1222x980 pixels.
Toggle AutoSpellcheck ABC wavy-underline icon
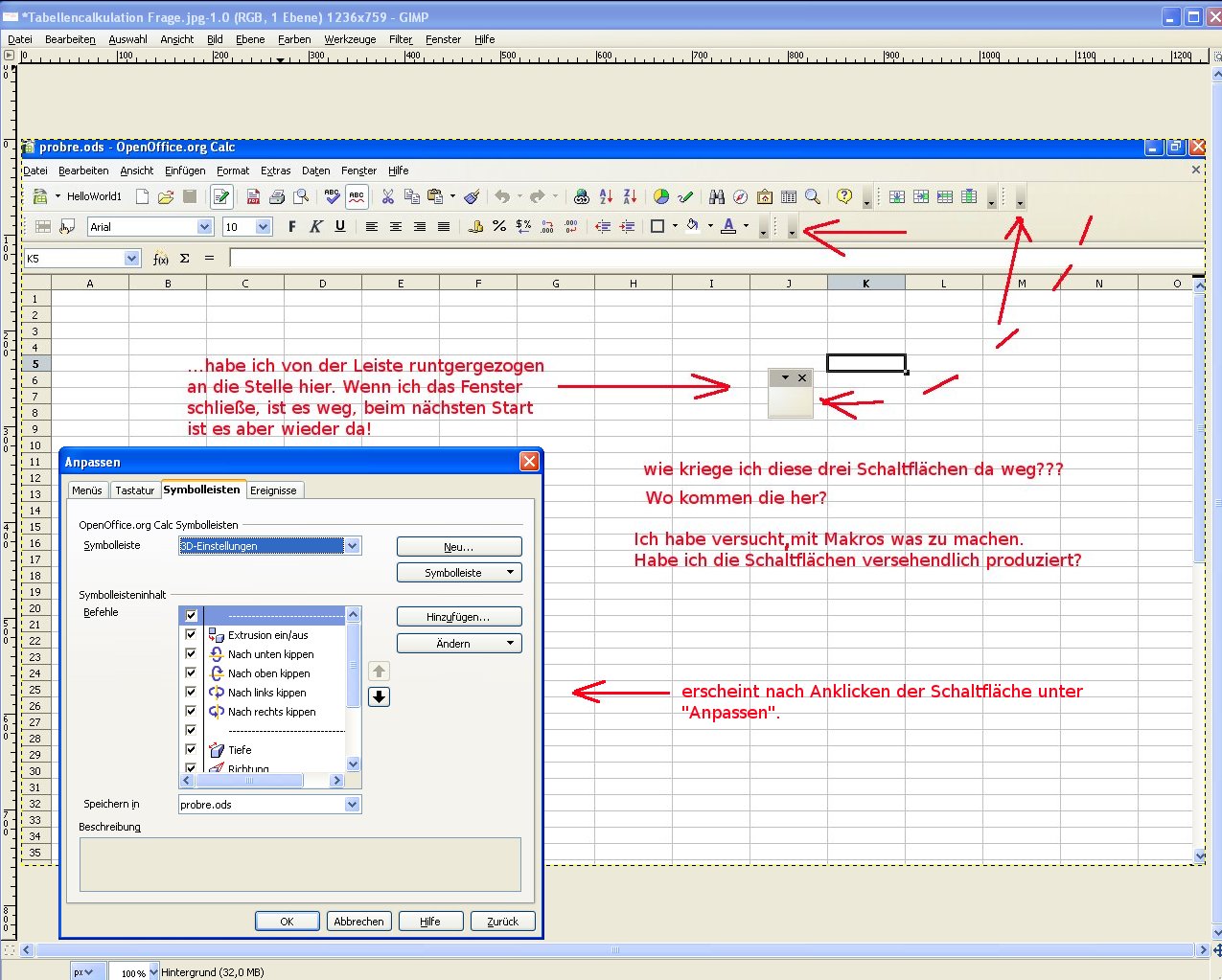tap(357, 196)
